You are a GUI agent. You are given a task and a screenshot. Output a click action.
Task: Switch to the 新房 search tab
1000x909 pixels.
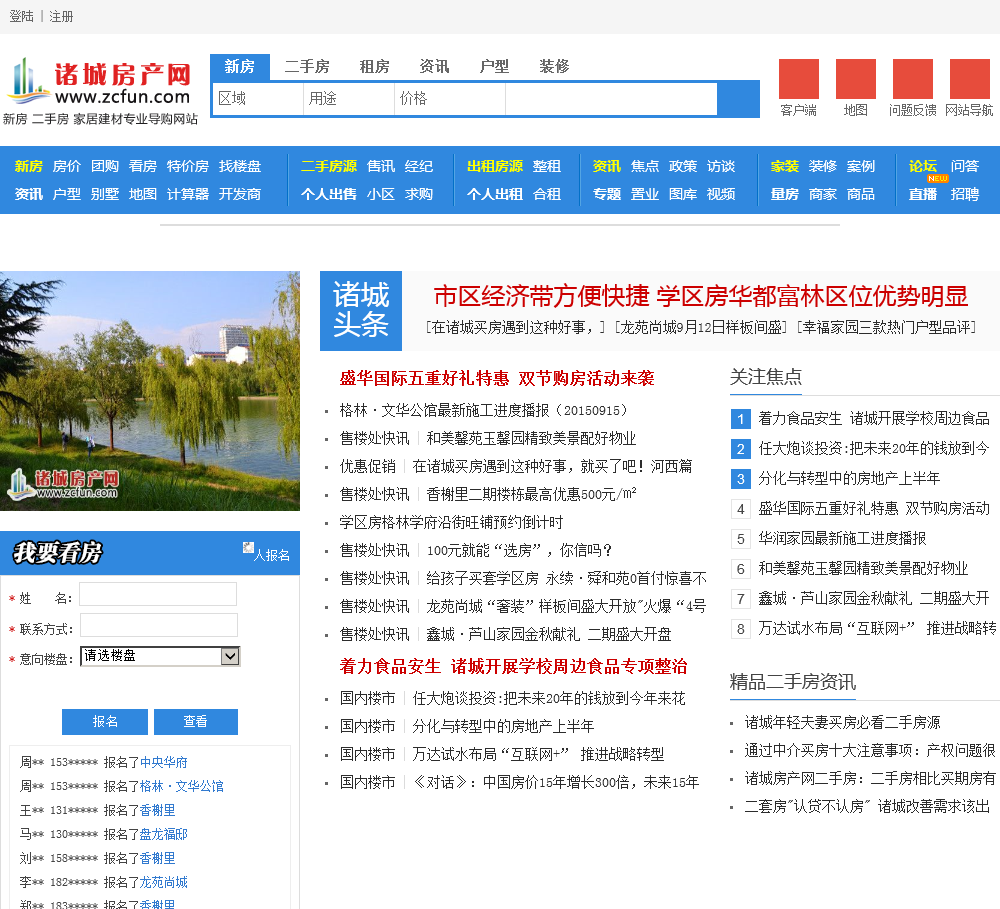(240, 66)
